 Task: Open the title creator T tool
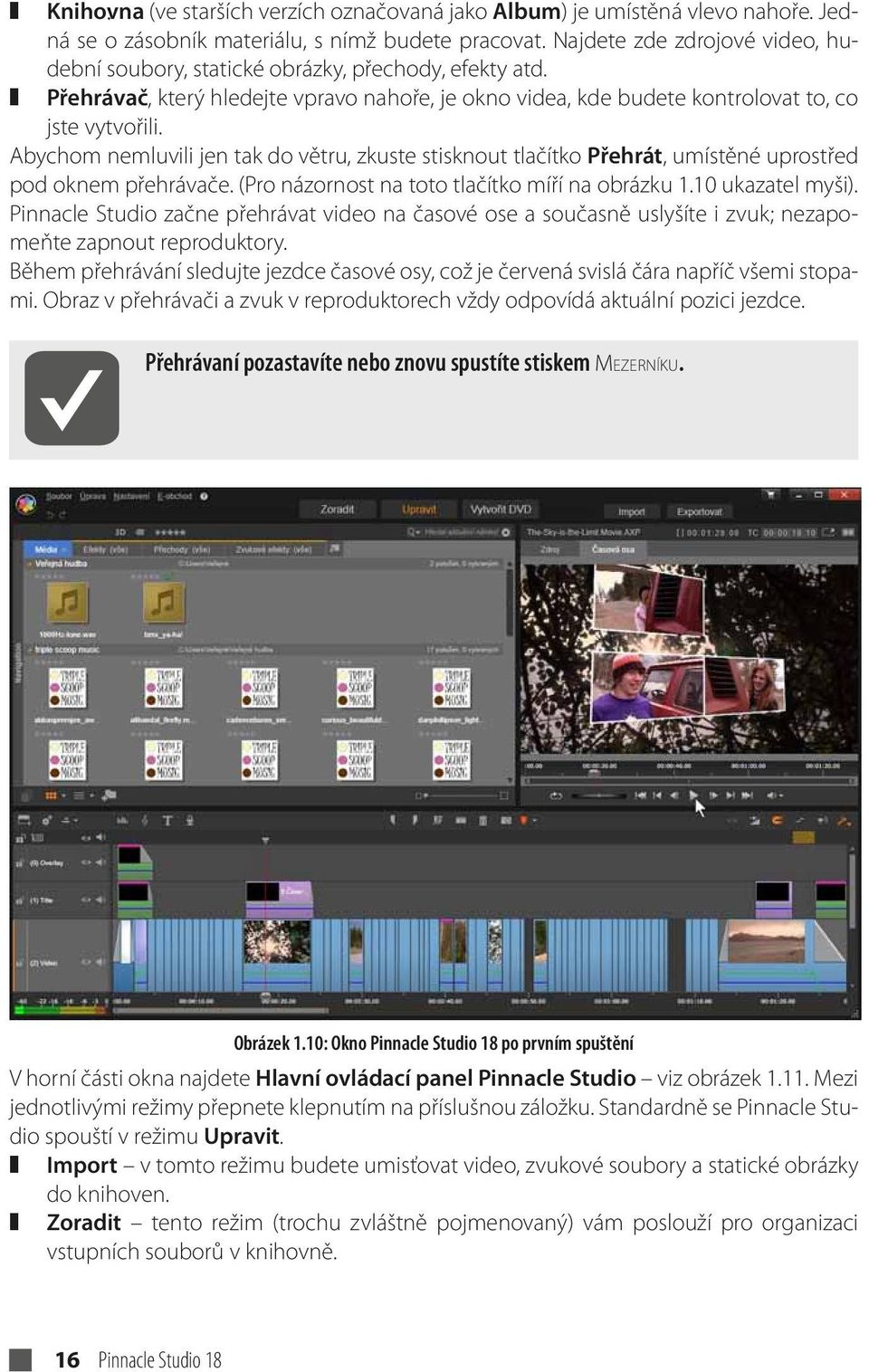167,820
